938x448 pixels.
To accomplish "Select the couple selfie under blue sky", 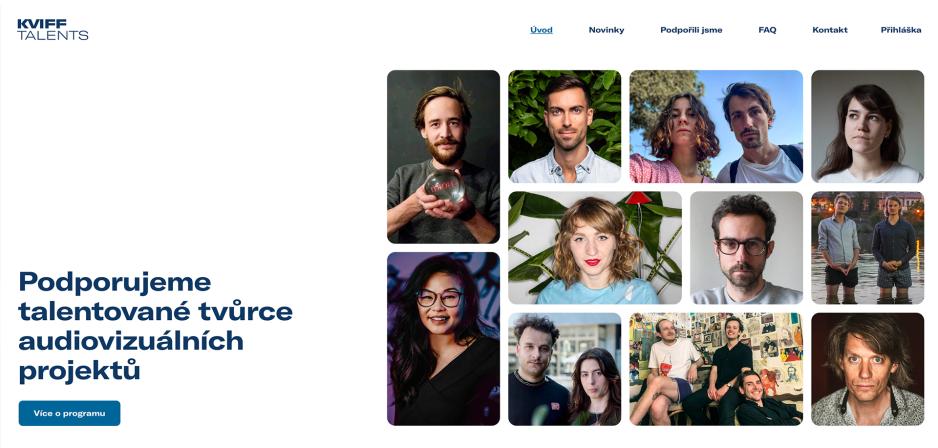I will 716,126.
